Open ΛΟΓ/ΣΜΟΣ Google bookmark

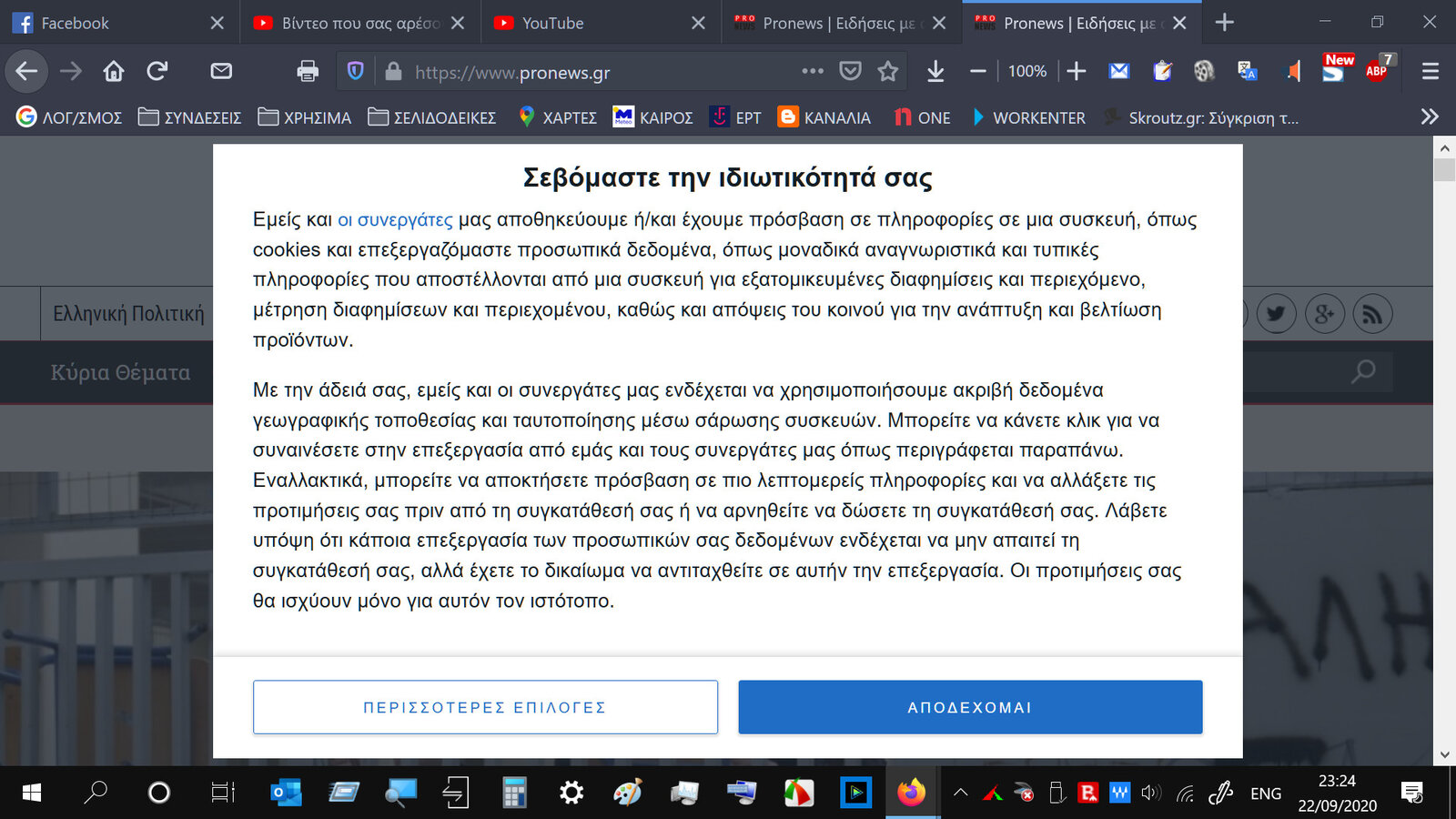69,117
